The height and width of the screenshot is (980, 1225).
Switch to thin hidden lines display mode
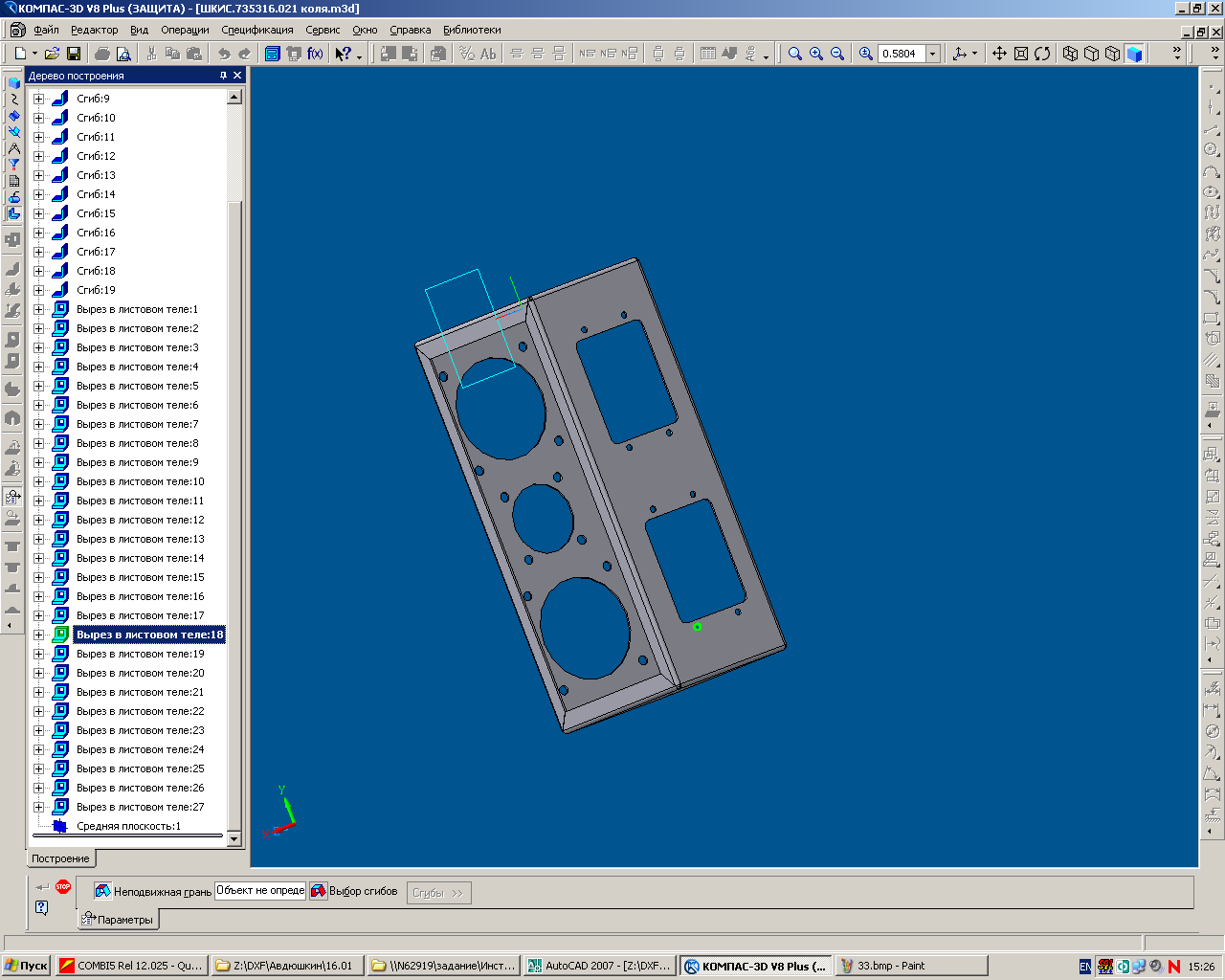pyautogui.click(x=1113, y=54)
